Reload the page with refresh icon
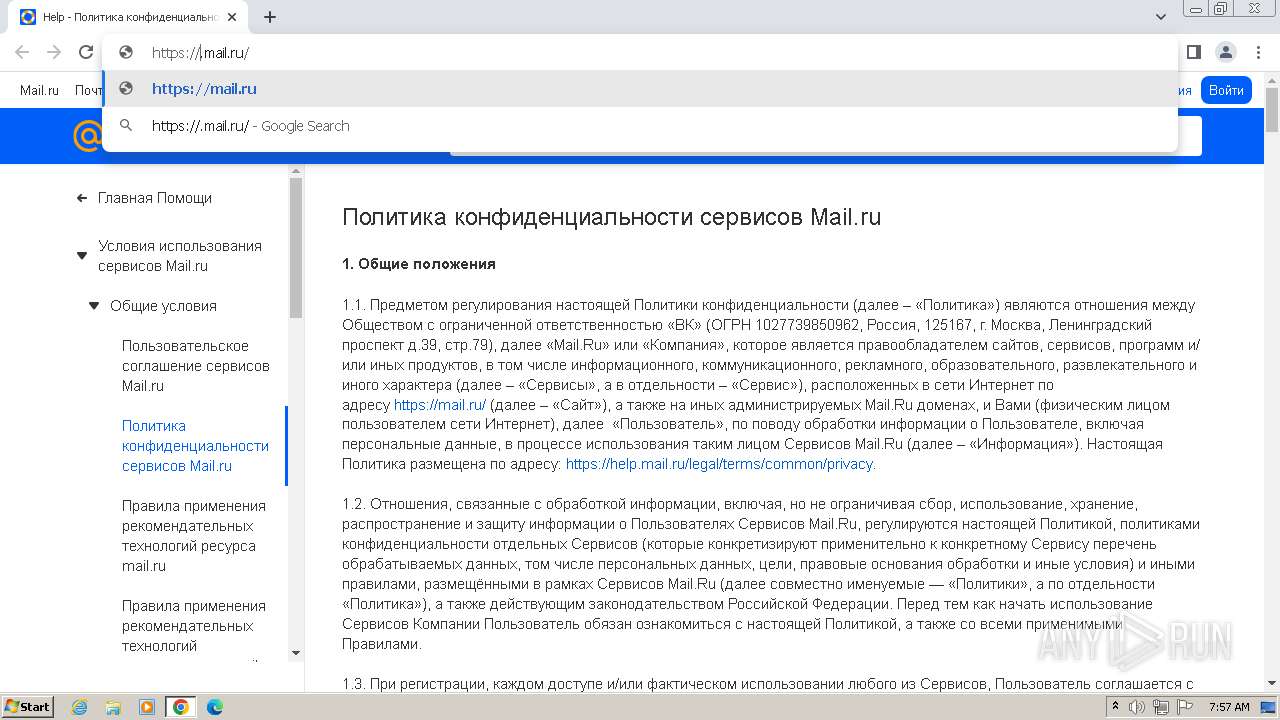 [86, 52]
